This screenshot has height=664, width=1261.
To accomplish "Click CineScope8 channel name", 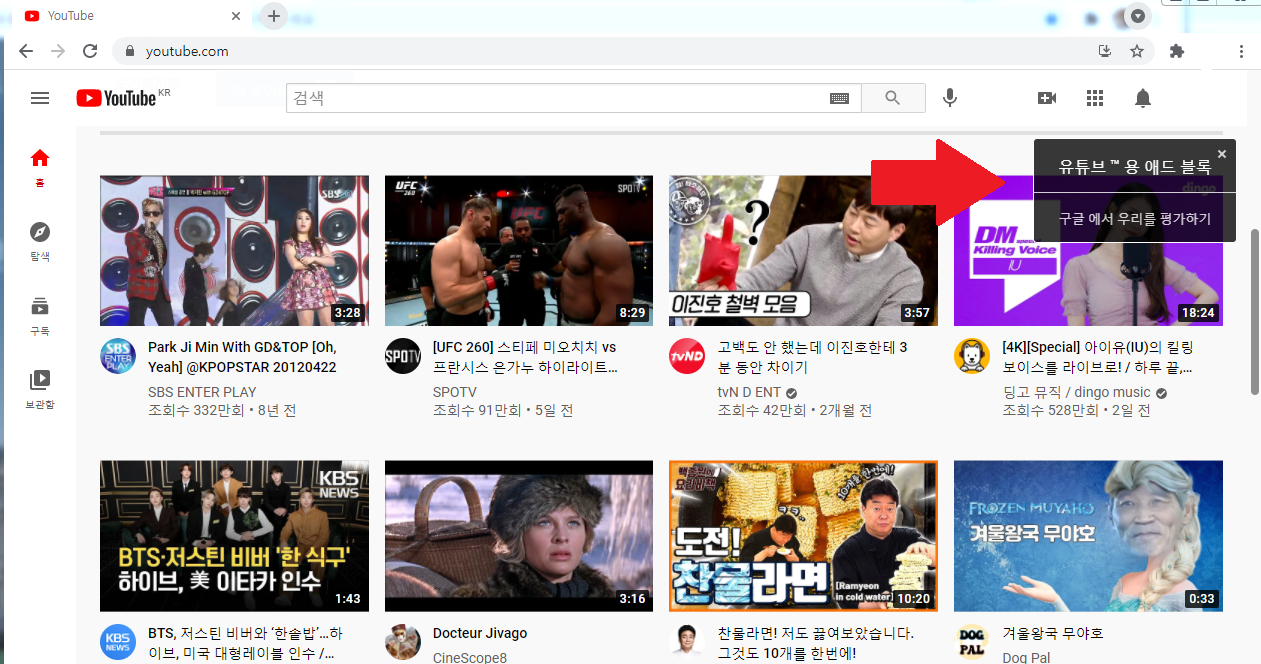I will 470,657.
